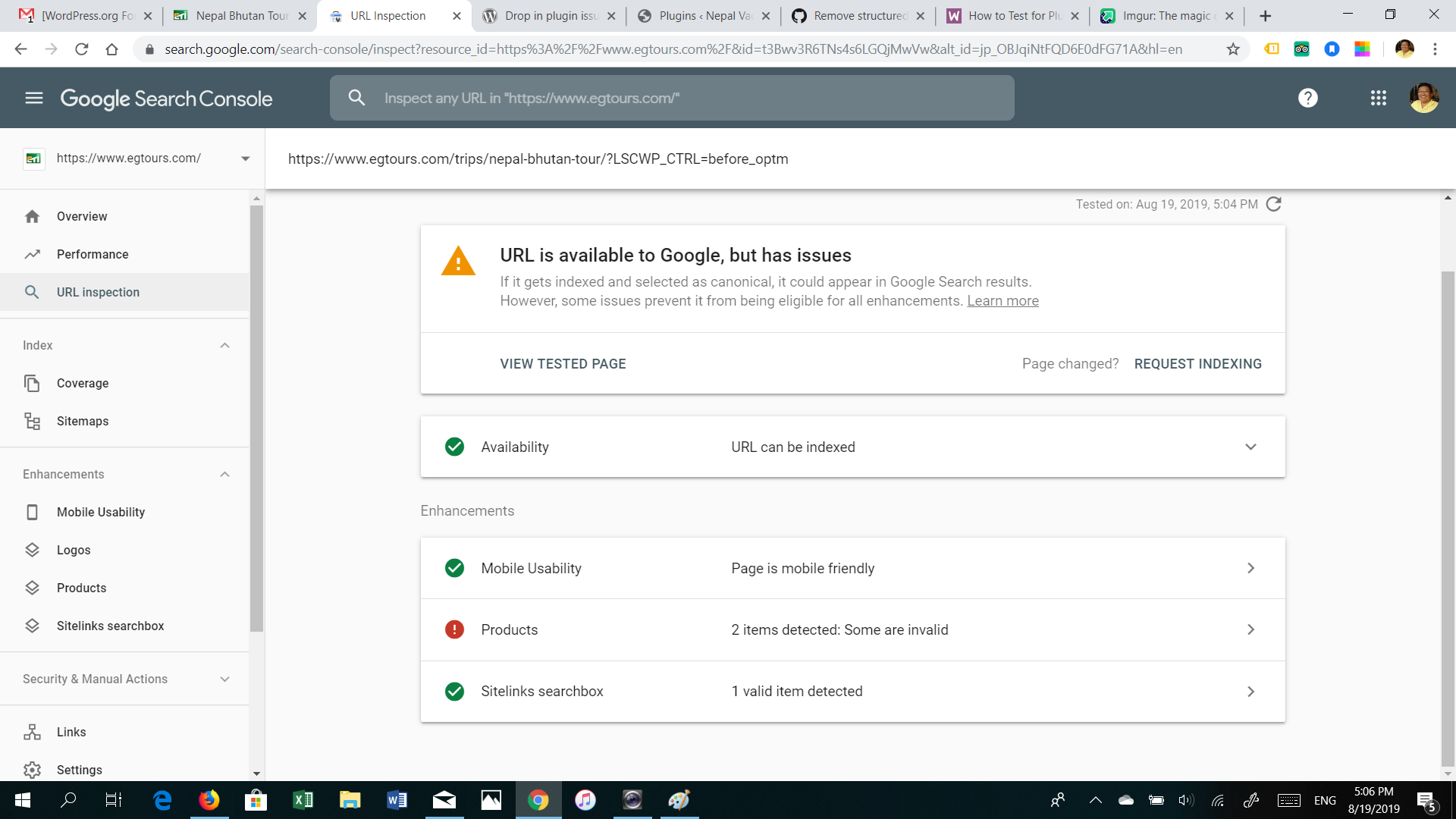Click the Performance trend icon
The image size is (1456, 819).
pos(32,254)
